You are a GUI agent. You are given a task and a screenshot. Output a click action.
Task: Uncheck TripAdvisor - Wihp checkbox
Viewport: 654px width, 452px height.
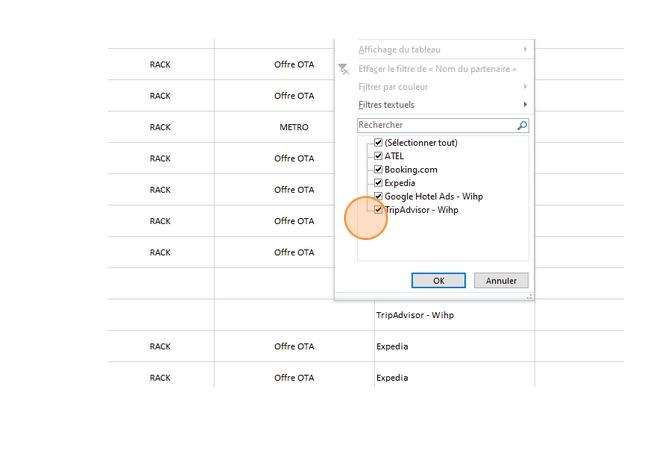[378, 209]
